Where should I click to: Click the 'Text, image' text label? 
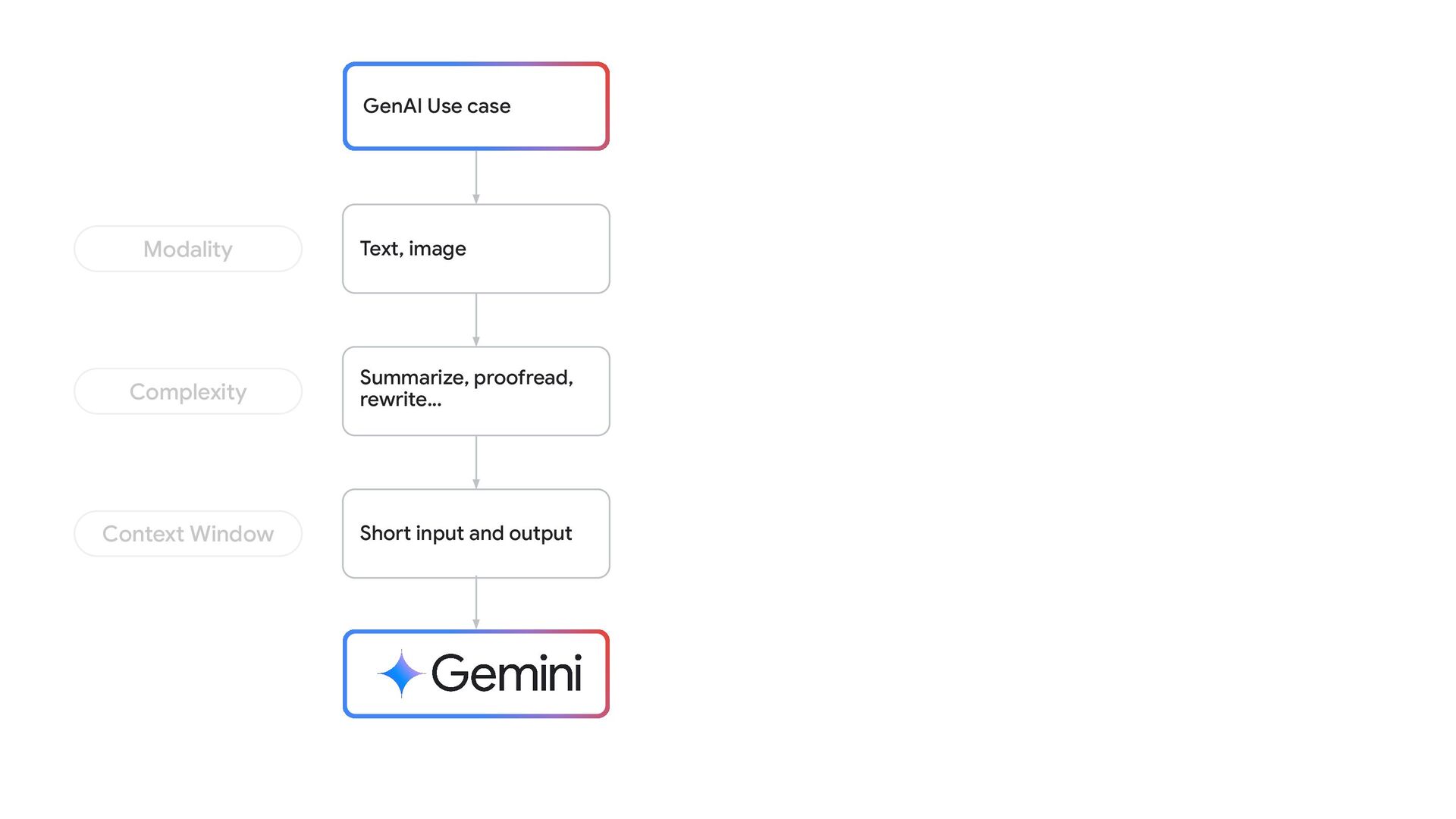pyautogui.click(x=413, y=249)
